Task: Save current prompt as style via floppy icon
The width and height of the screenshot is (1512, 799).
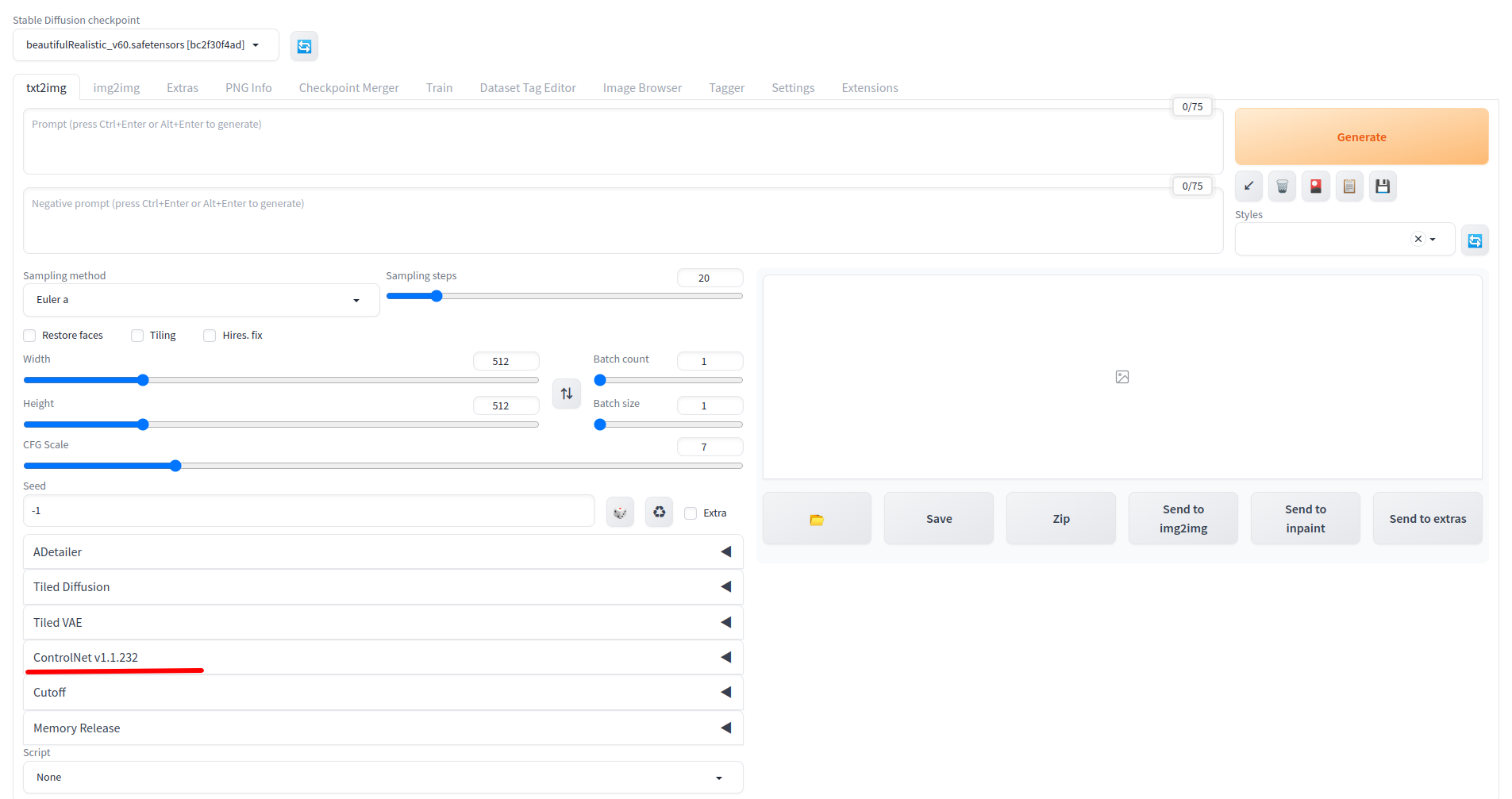Action: (1382, 186)
